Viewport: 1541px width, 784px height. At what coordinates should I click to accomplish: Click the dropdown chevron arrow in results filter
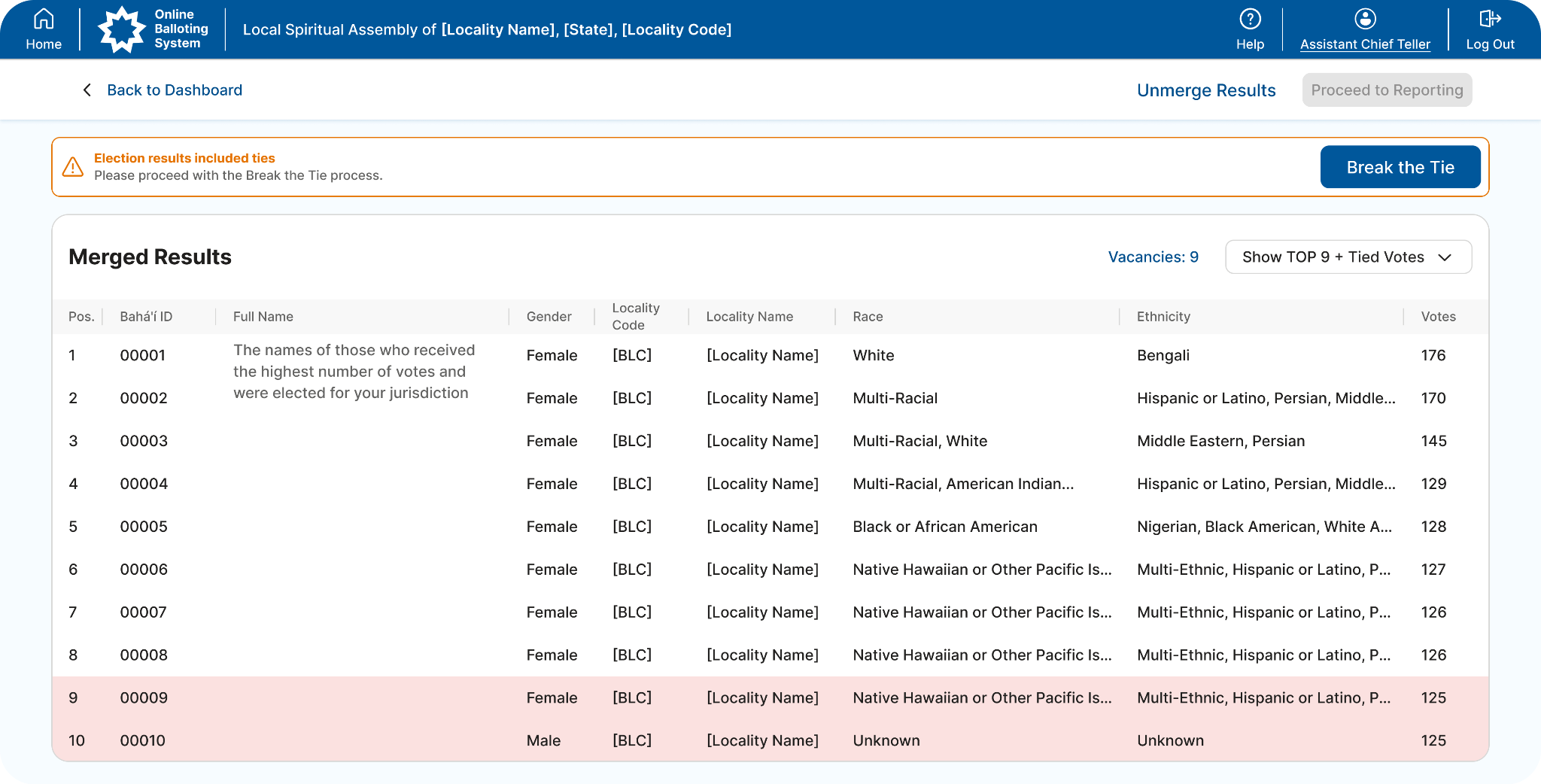1445,257
